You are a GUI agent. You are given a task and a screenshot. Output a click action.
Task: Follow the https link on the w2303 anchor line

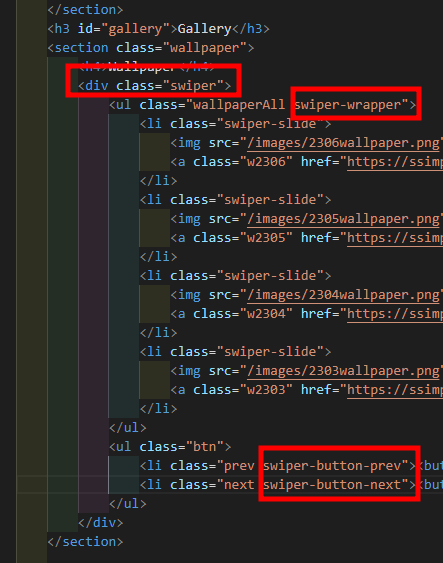(x=395, y=390)
